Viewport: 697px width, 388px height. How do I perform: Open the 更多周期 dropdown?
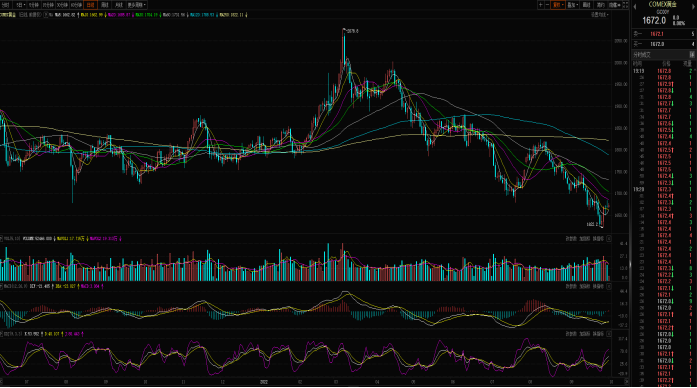[x=136, y=5]
